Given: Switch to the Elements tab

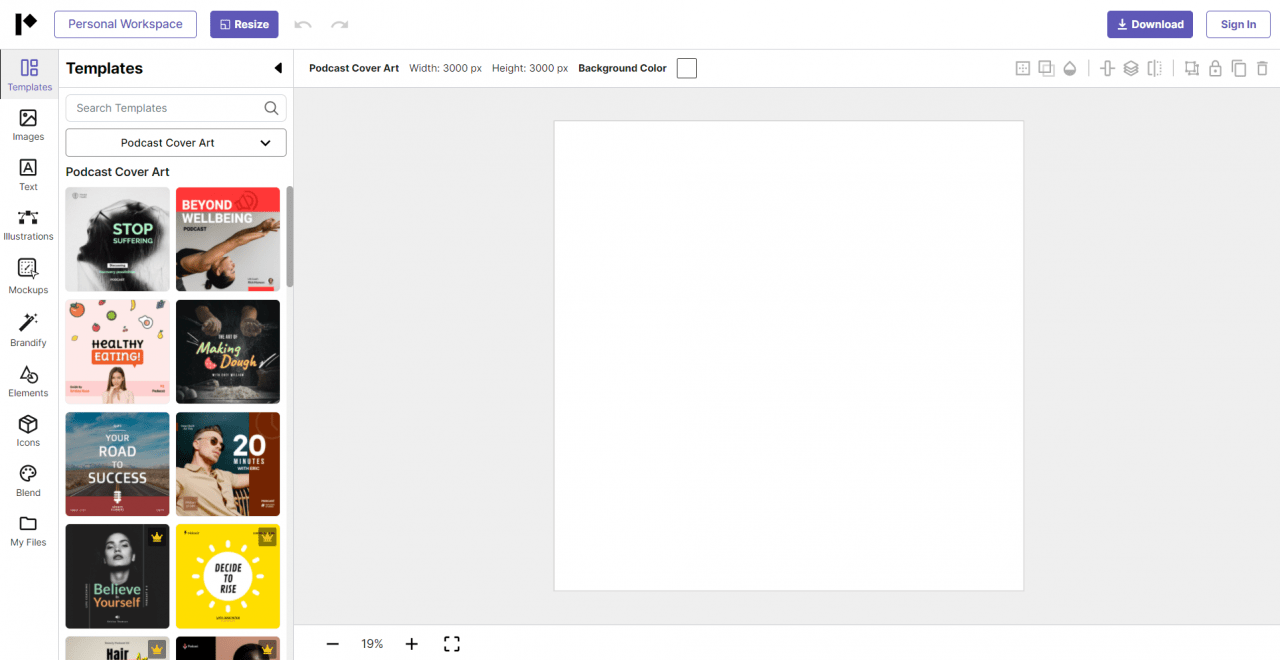Looking at the screenshot, I should pyautogui.click(x=28, y=381).
